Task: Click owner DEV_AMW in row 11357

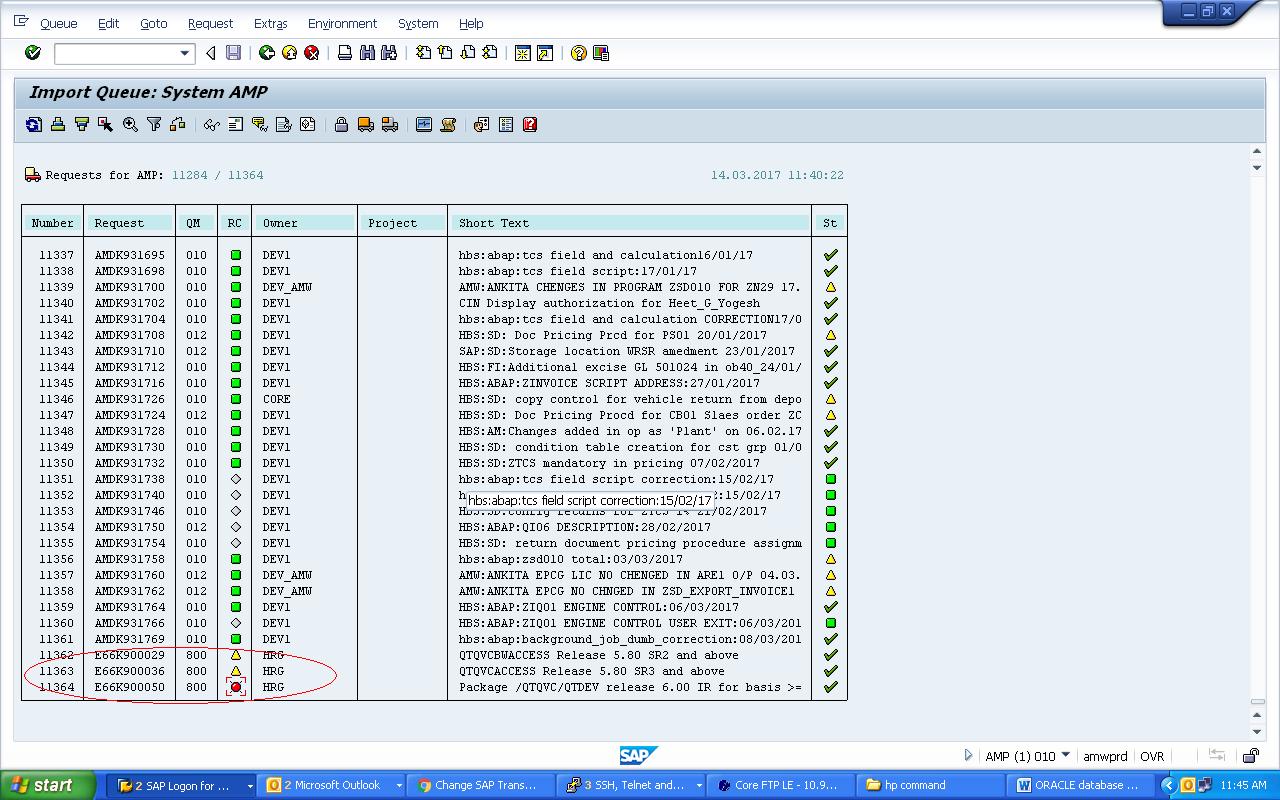Action: tap(287, 575)
